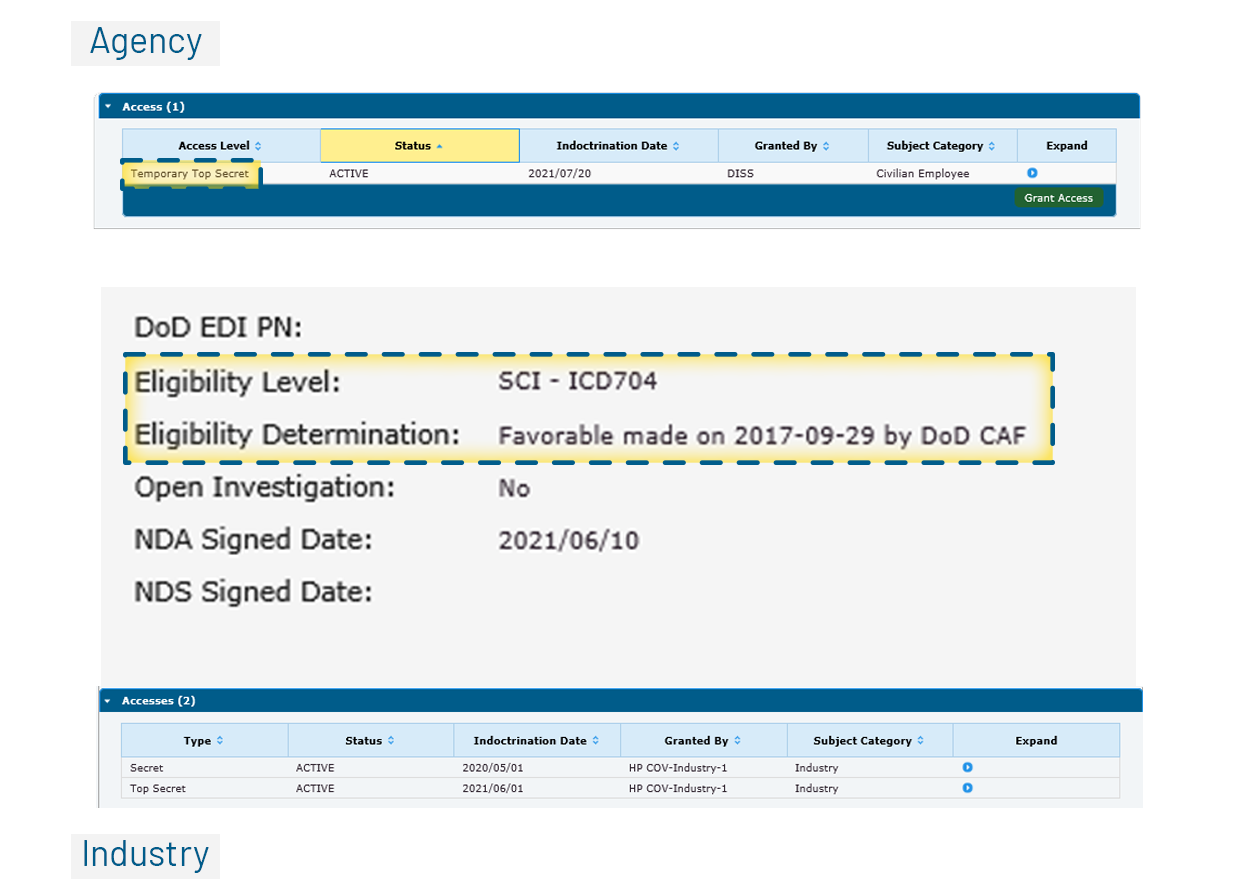This screenshot has width=1249, height=886.
Task: Click the DoD EDI PN label
Action: (218, 328)
